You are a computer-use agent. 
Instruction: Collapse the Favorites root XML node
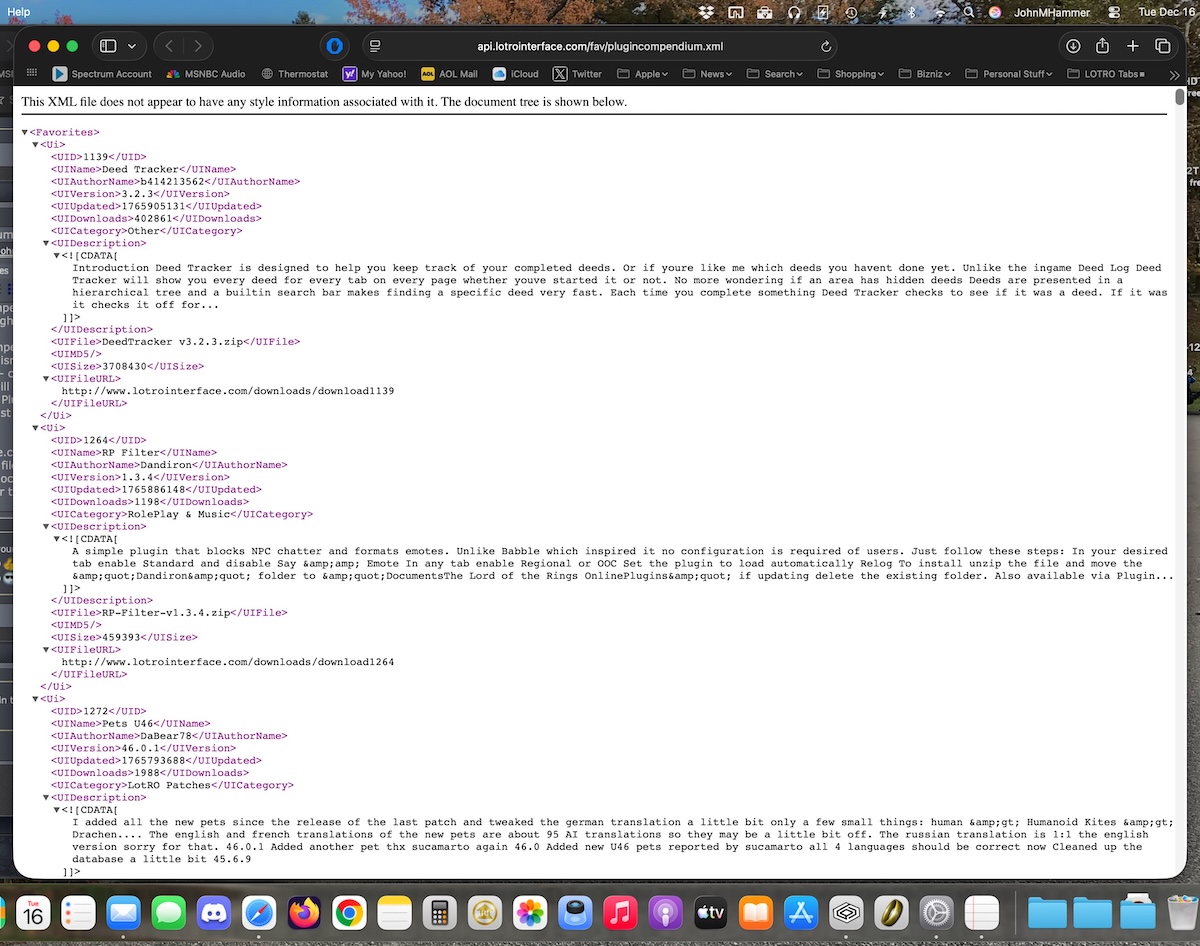point(25,133)
